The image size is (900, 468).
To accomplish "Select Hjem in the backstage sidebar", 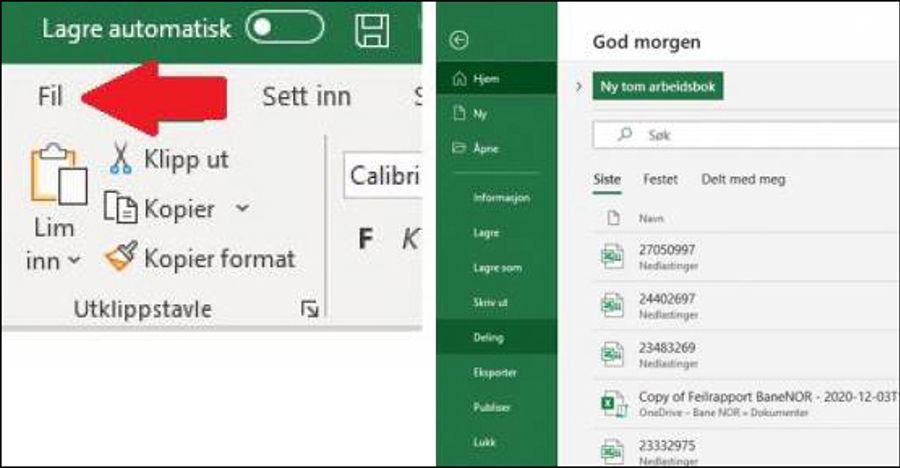I will click(486, 79).
